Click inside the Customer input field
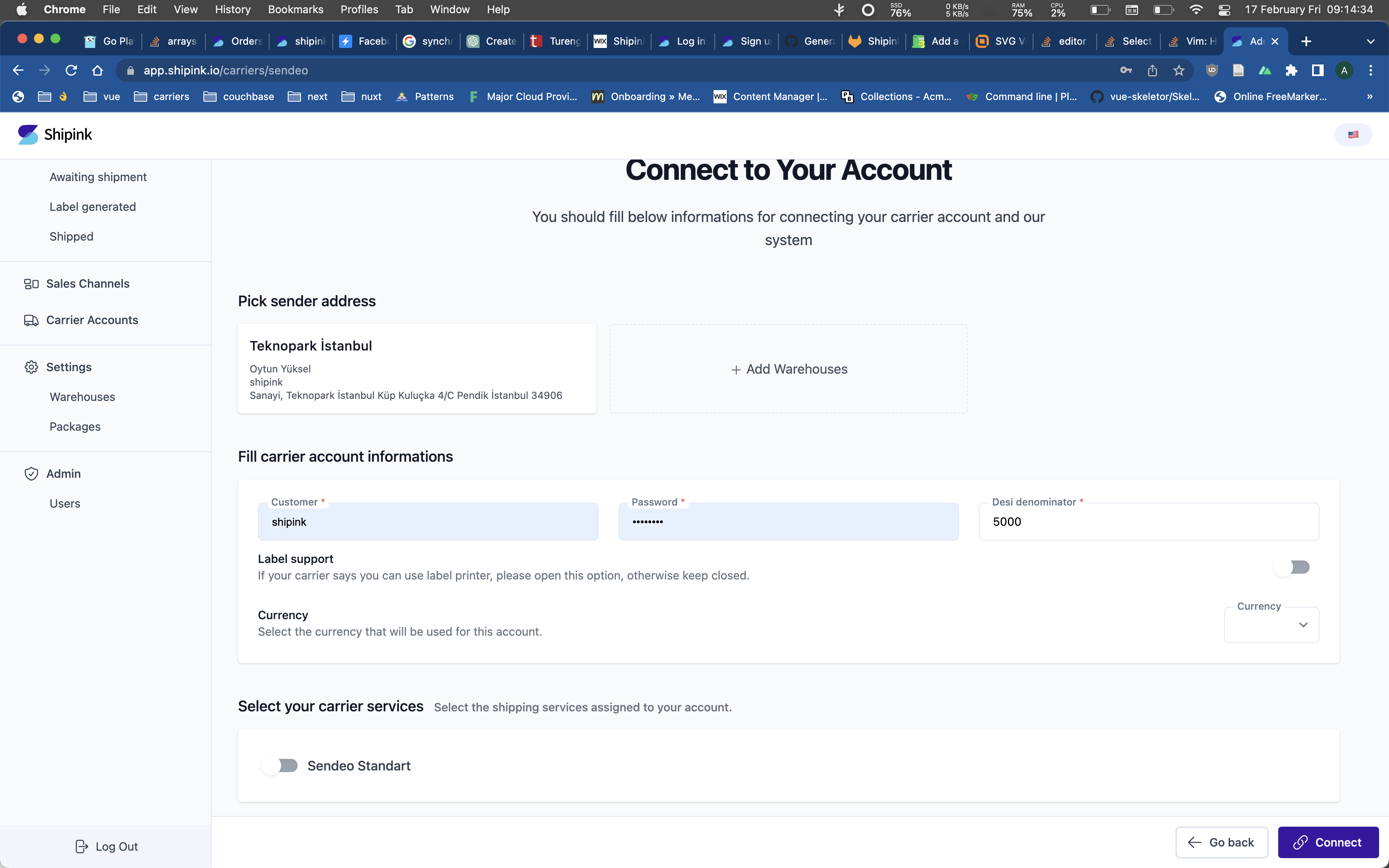The width and height of the screenshot is (1389, 868). coord(428,521)
